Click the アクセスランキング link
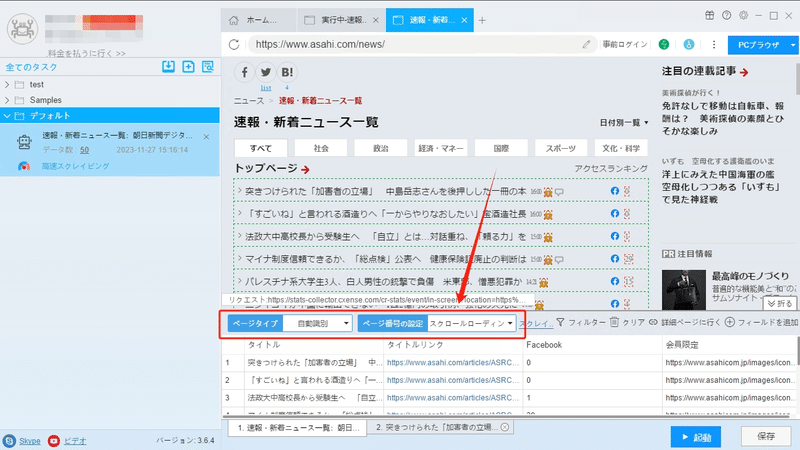The width and height of the screenshot is (800, 450). pyautogui.click(x=611, y=168)
